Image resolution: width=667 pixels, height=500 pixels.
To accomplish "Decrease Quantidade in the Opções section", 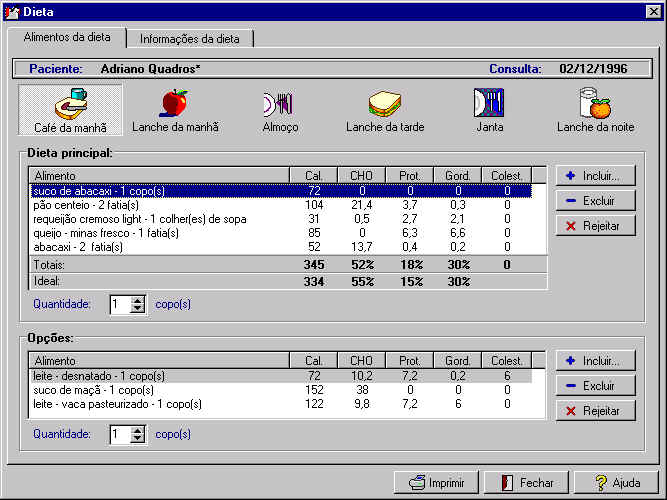I will pos(138,439).
